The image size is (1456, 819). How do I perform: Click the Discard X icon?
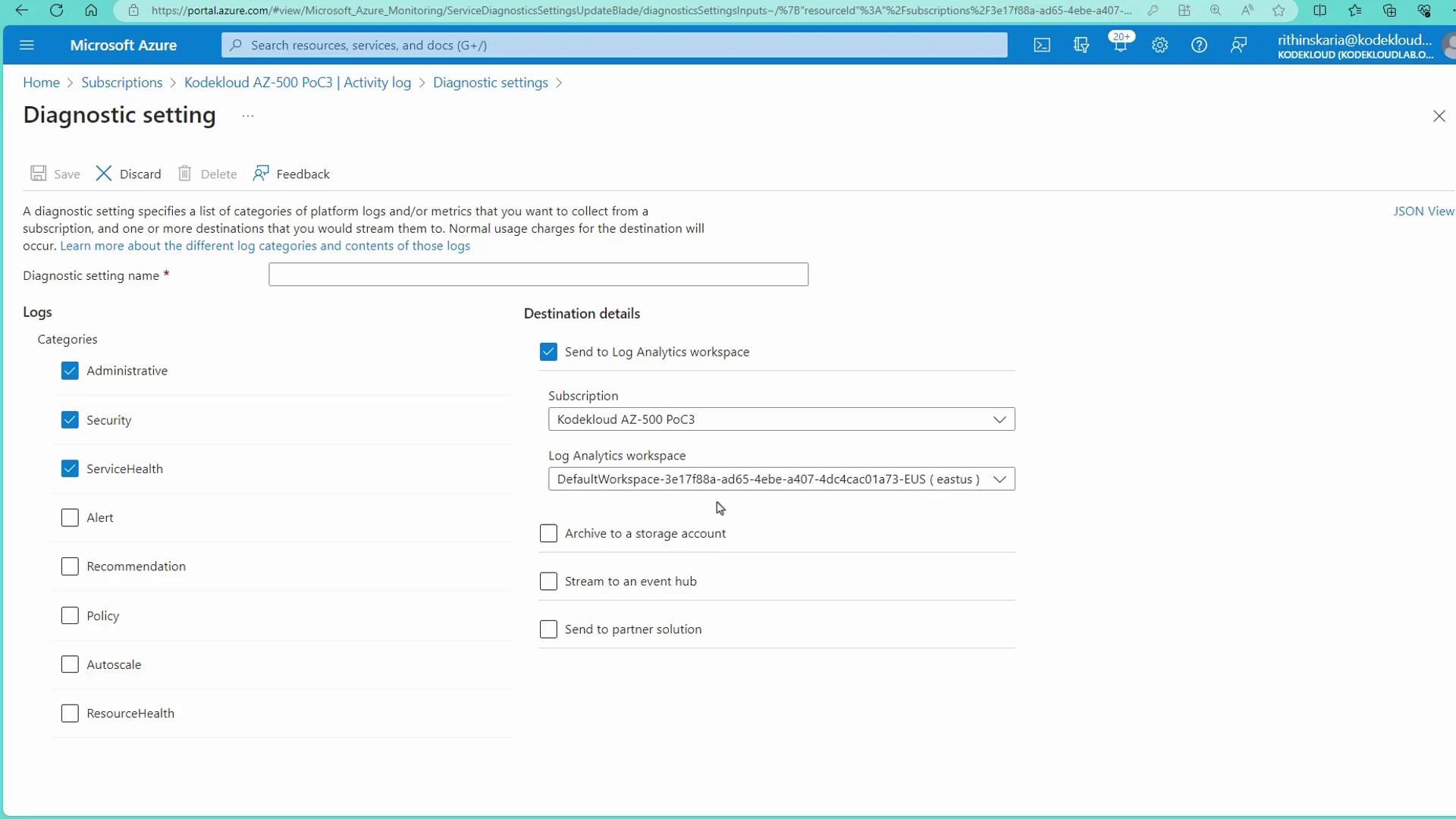point(104,174)
